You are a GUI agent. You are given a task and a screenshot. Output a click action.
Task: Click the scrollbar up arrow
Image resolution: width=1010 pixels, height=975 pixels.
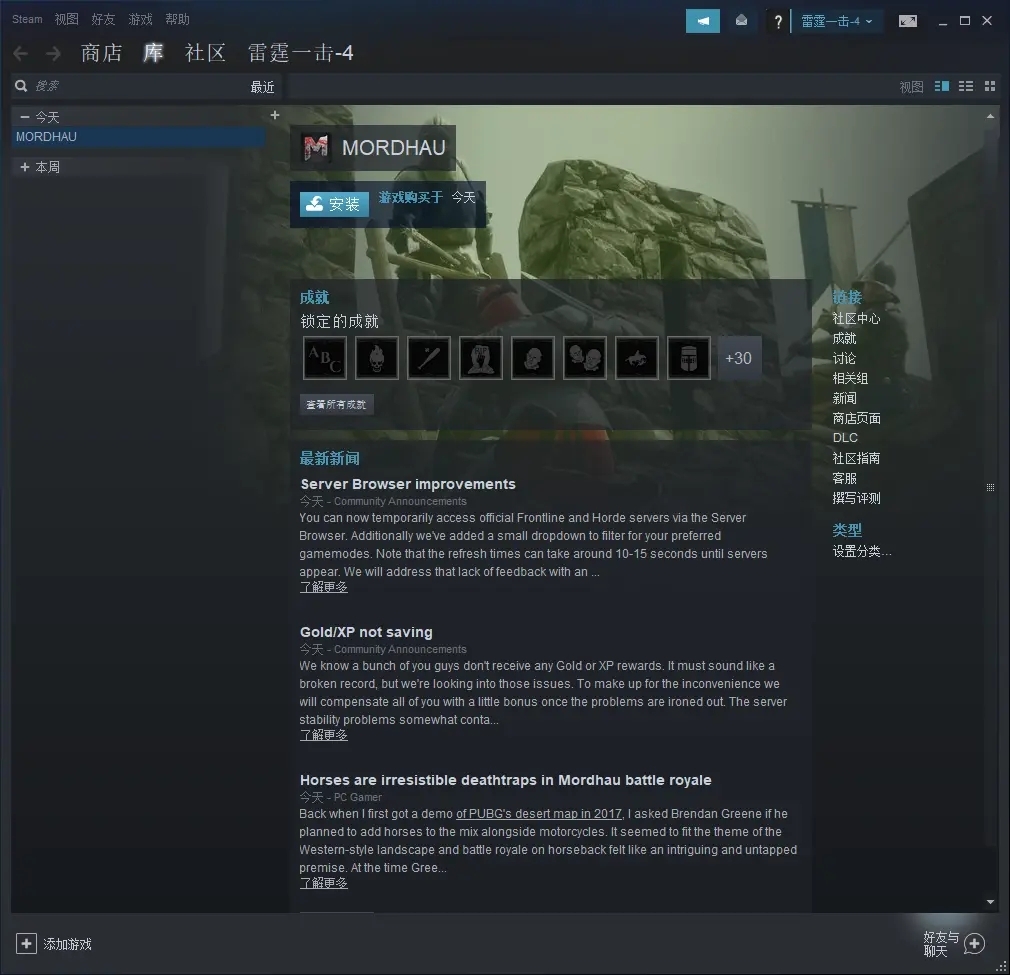(x=991, y=117)
